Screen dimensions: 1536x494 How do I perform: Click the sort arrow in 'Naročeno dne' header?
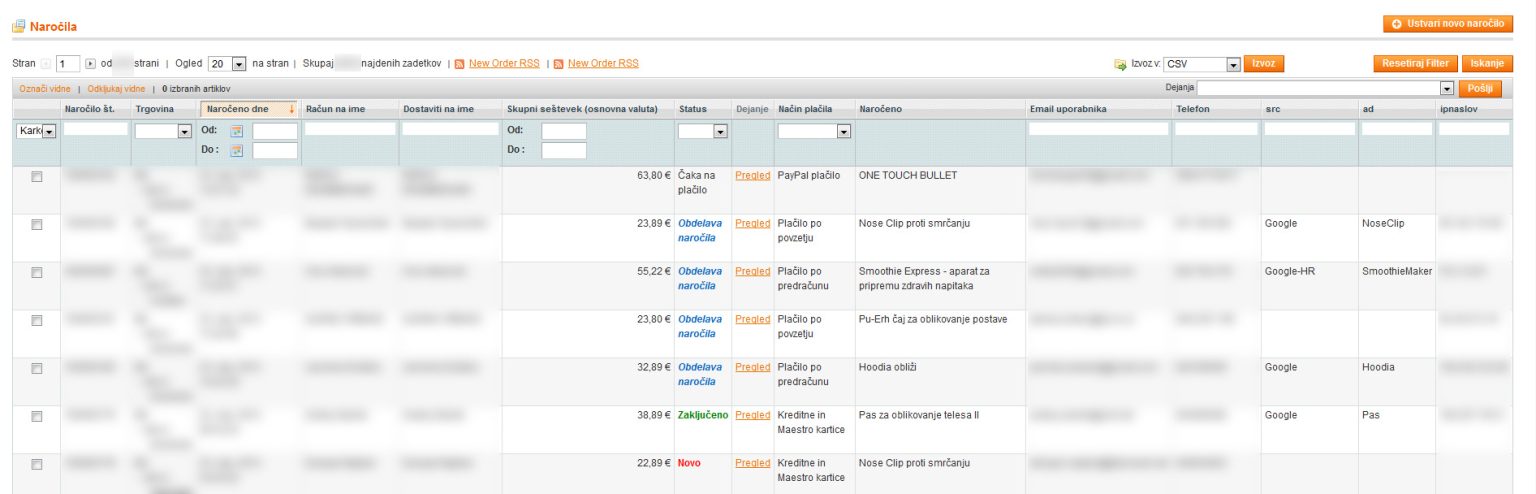click(x=291, y=109)
